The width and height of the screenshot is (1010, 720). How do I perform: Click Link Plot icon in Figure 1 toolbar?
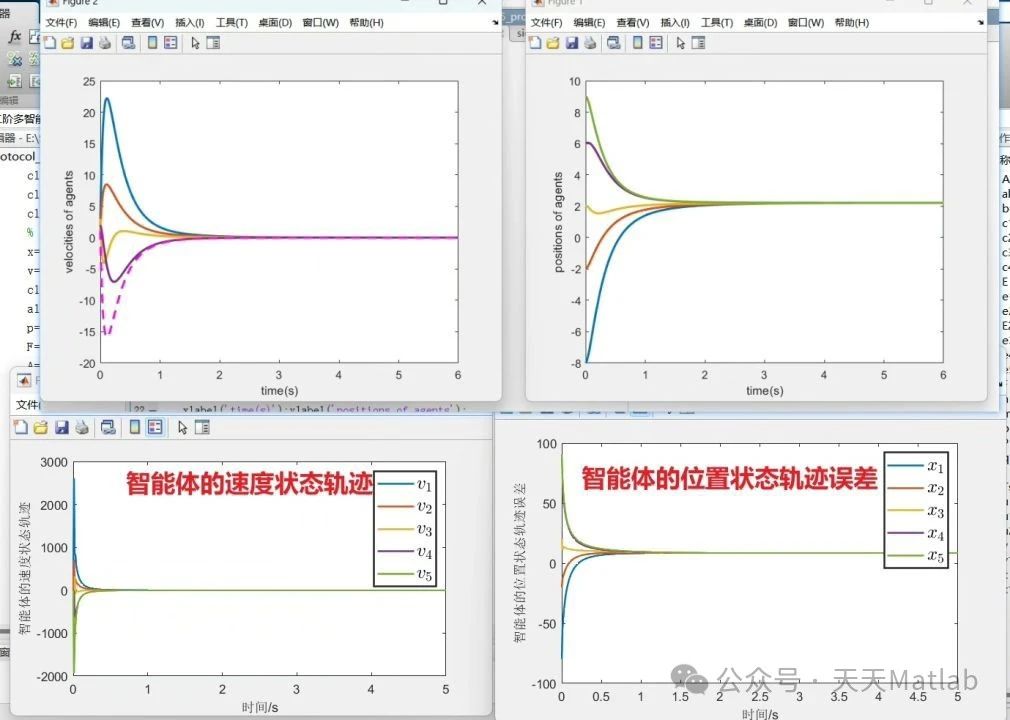pyautogui.click(x=613, y=43)
